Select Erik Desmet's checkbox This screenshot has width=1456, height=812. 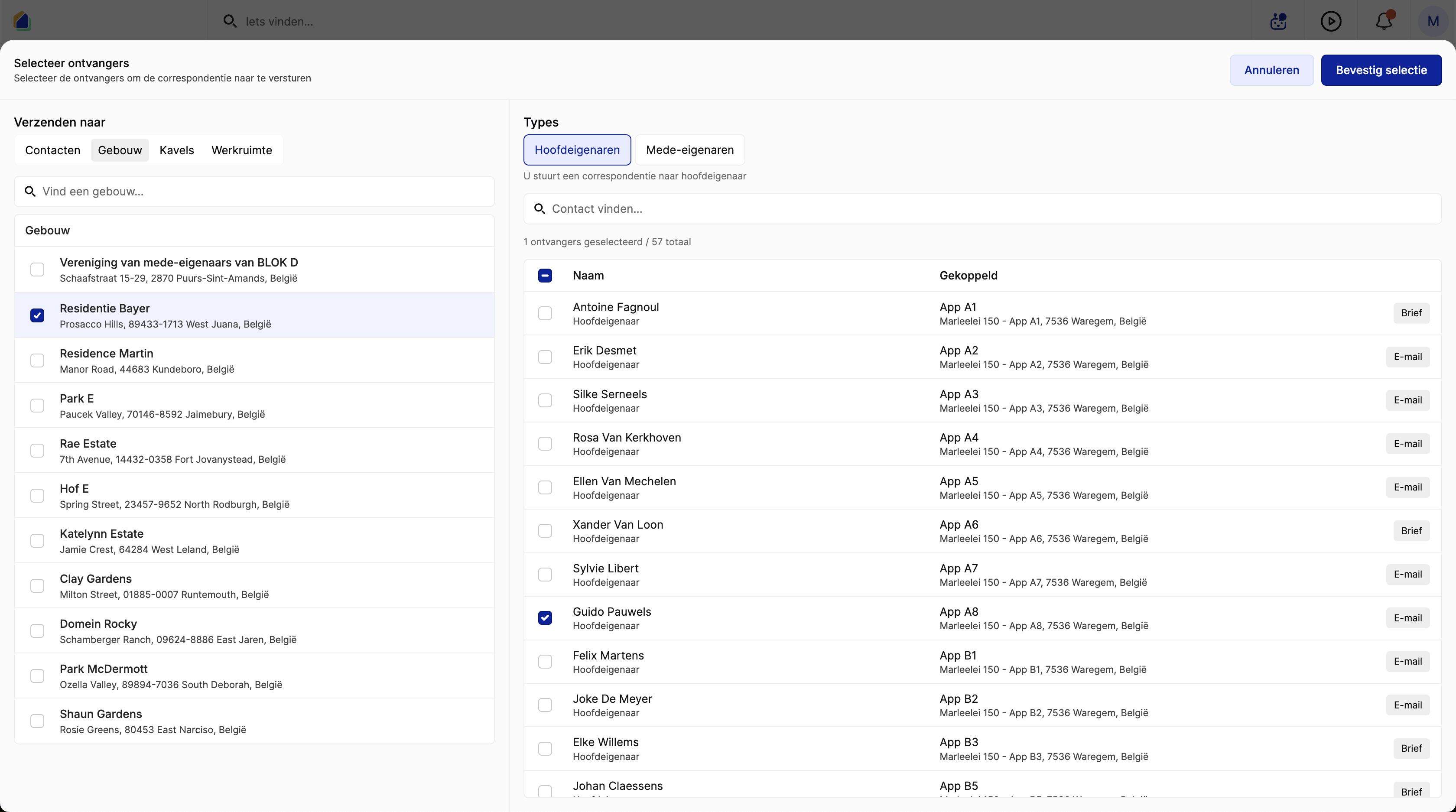[545, 357]
